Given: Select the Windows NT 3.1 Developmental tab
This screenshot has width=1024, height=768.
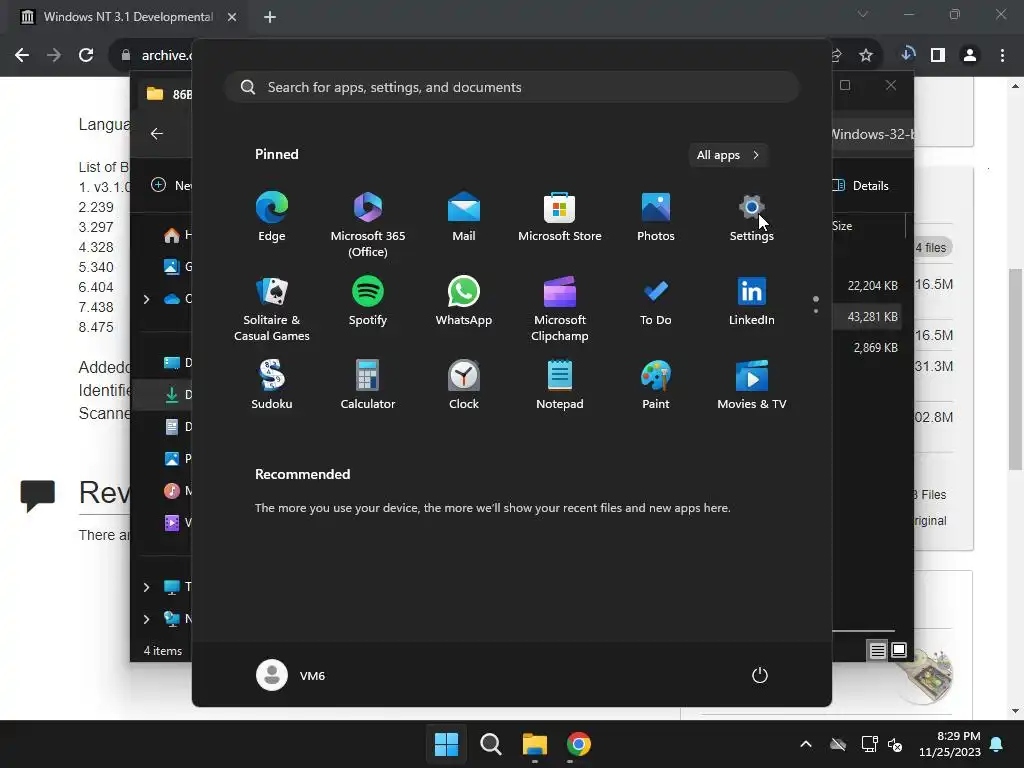Looking at the screenshot, I should pos(129,17).
